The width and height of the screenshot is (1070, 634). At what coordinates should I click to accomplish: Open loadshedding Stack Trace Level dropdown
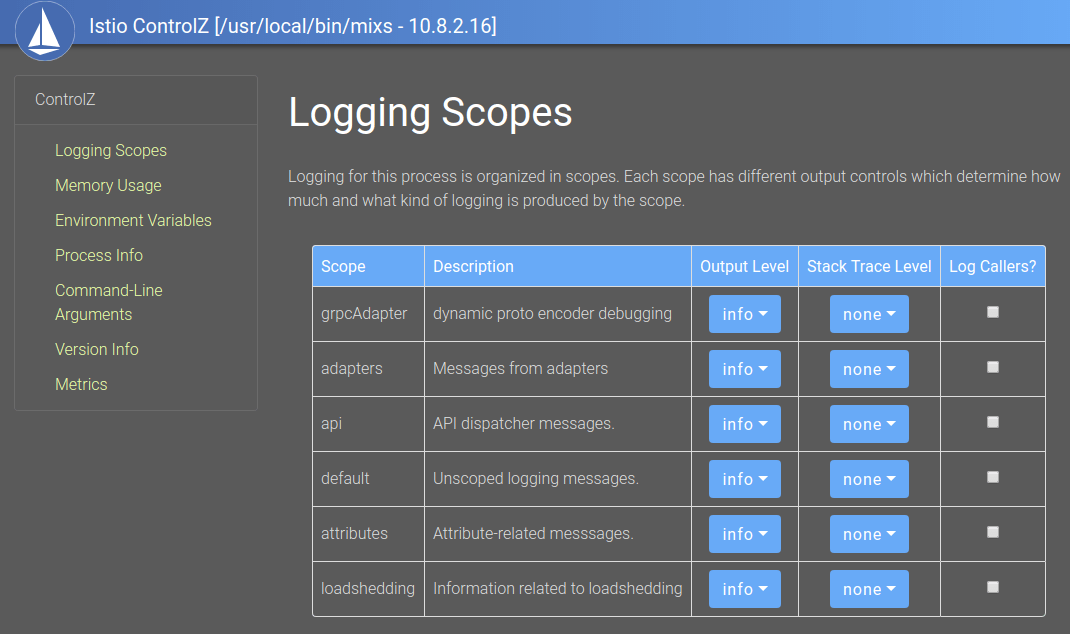click(868, 589)
